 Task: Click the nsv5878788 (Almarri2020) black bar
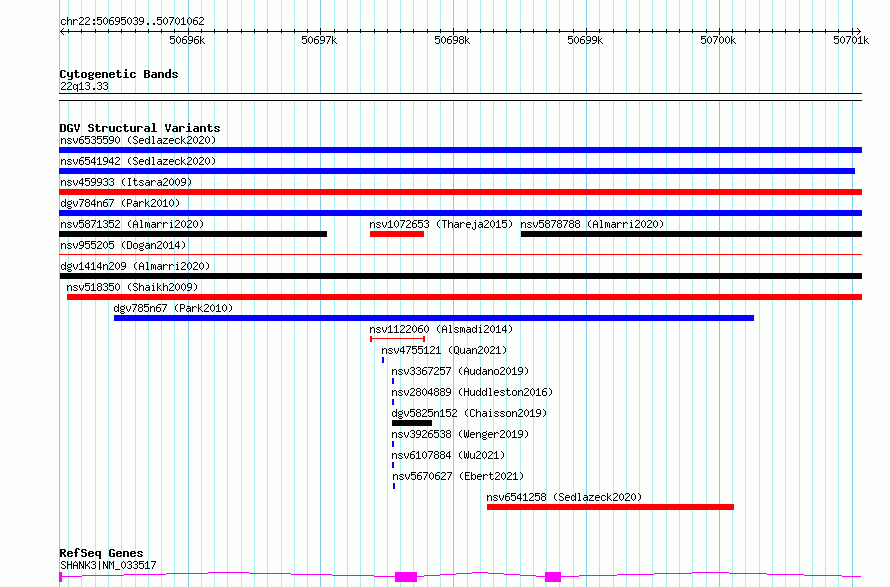pos(691,234)
